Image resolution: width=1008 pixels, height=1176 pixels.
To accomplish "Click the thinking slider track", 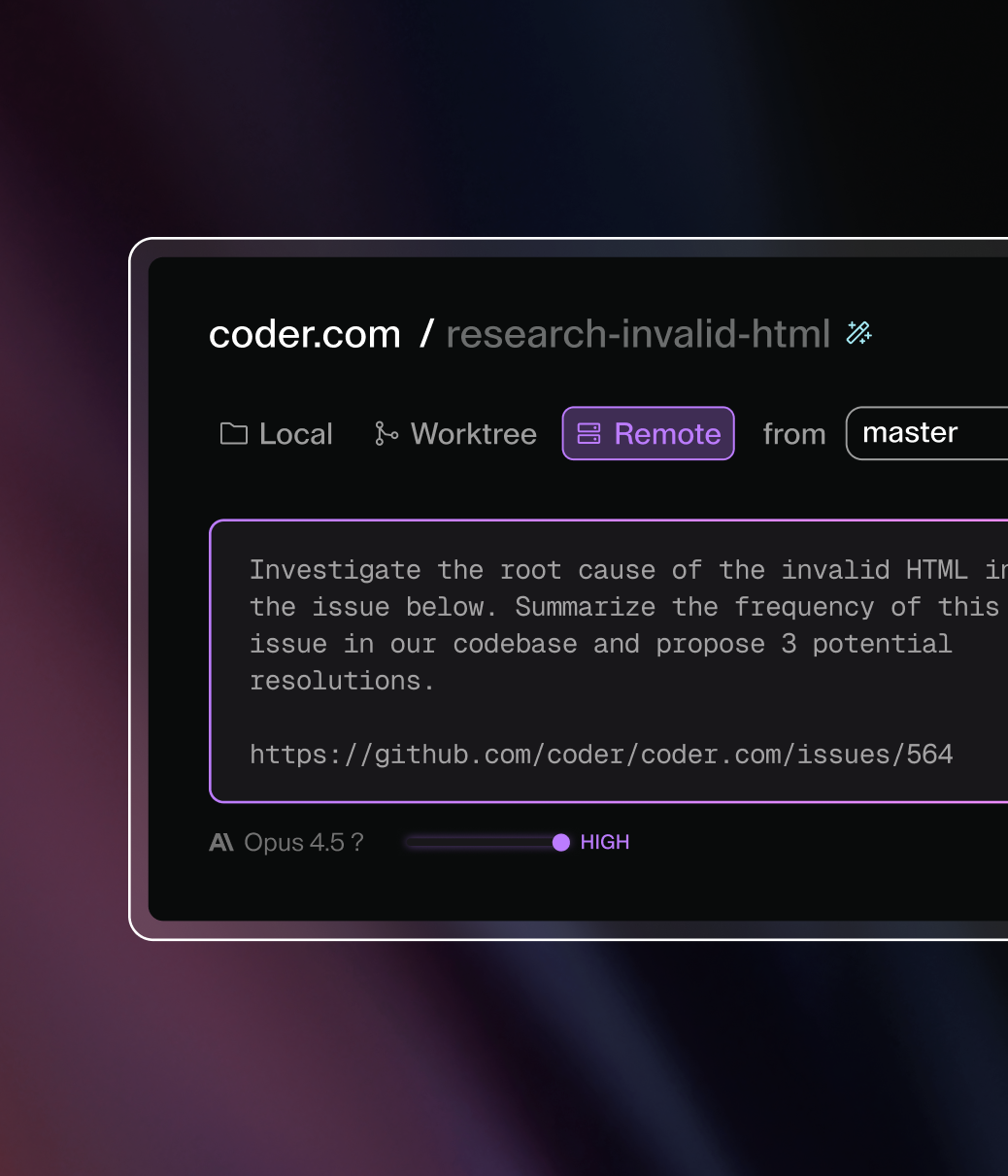I will 481,843.
